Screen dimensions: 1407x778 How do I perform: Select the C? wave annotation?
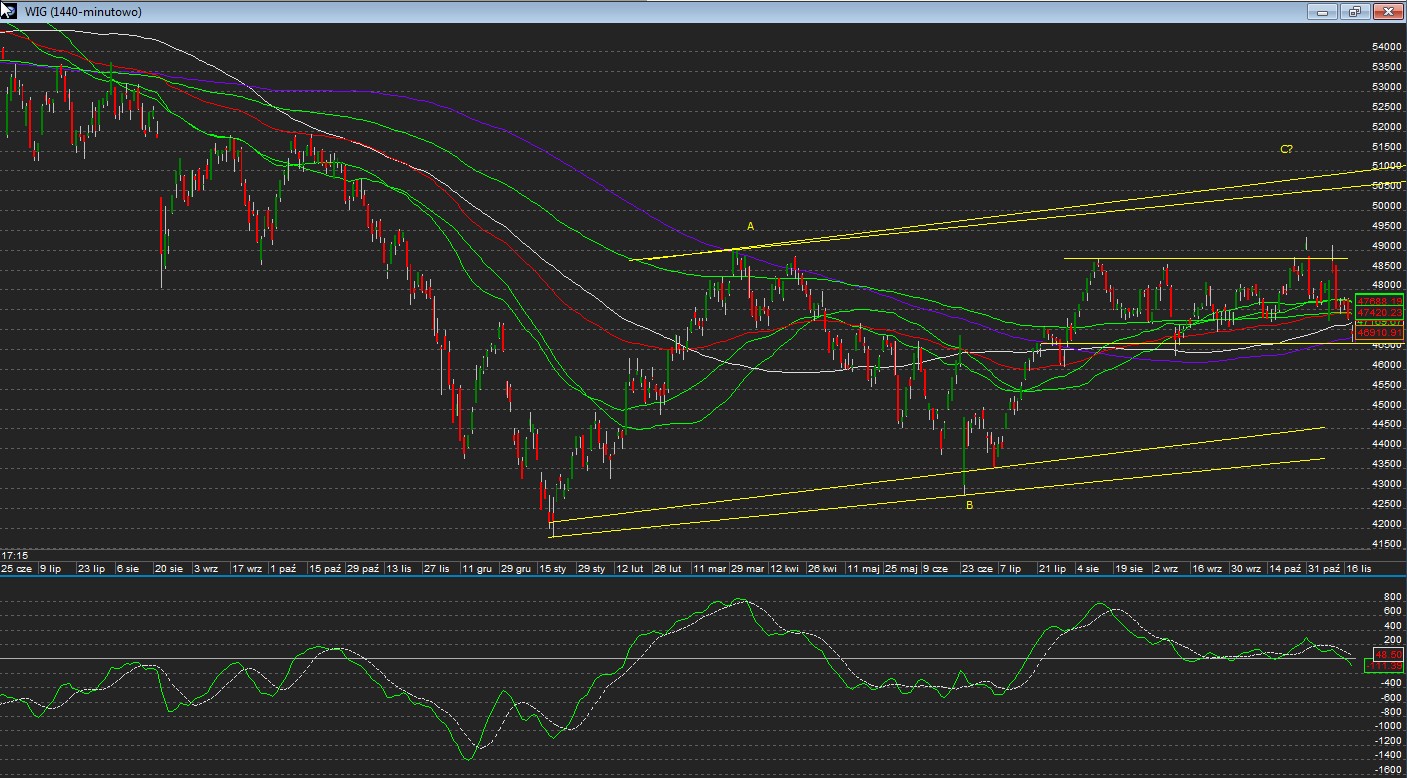pyautogui.click(x=1287, y=149)
